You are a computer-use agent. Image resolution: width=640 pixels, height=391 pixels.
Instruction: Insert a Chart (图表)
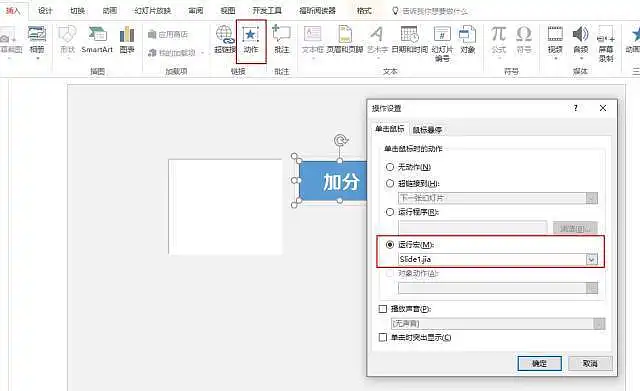point(127,40)
